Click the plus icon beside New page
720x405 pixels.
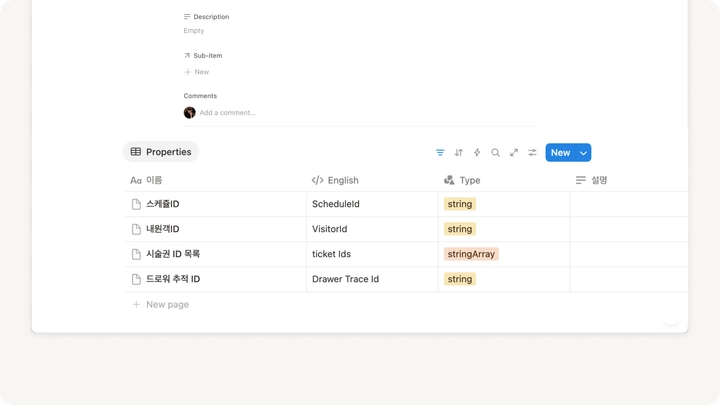136,304
